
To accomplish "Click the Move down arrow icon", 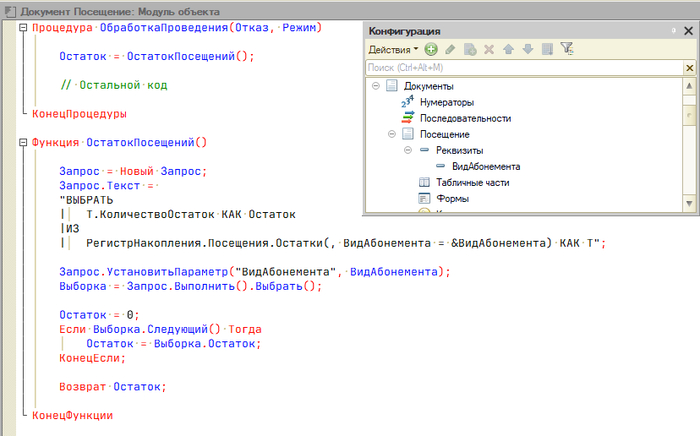I will [528, 49].
